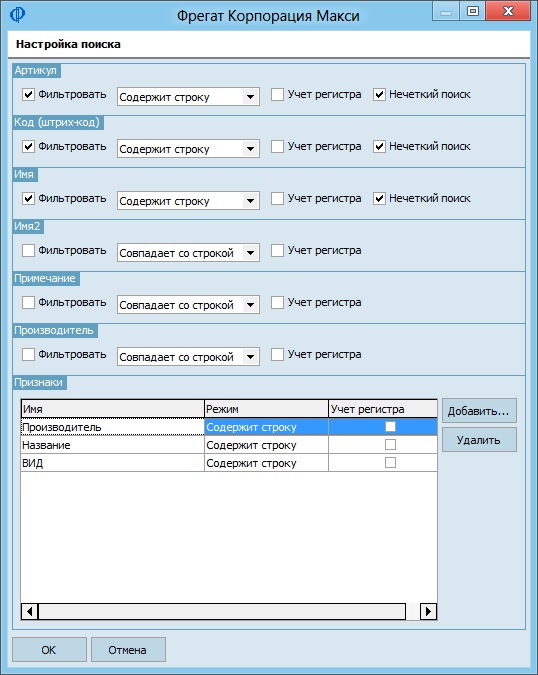Toggle Учет регистра checkbox in Название row
538x675 pixels.
point(390,445)
